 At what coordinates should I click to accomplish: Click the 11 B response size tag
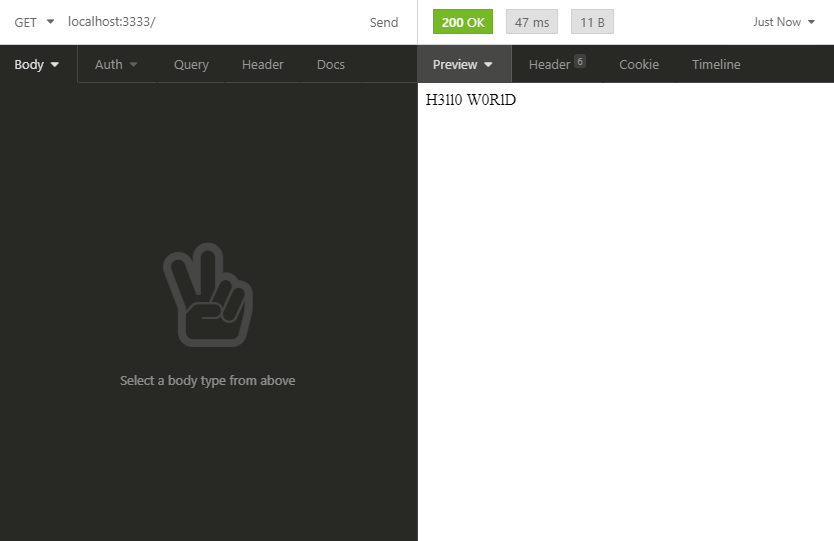592,22
